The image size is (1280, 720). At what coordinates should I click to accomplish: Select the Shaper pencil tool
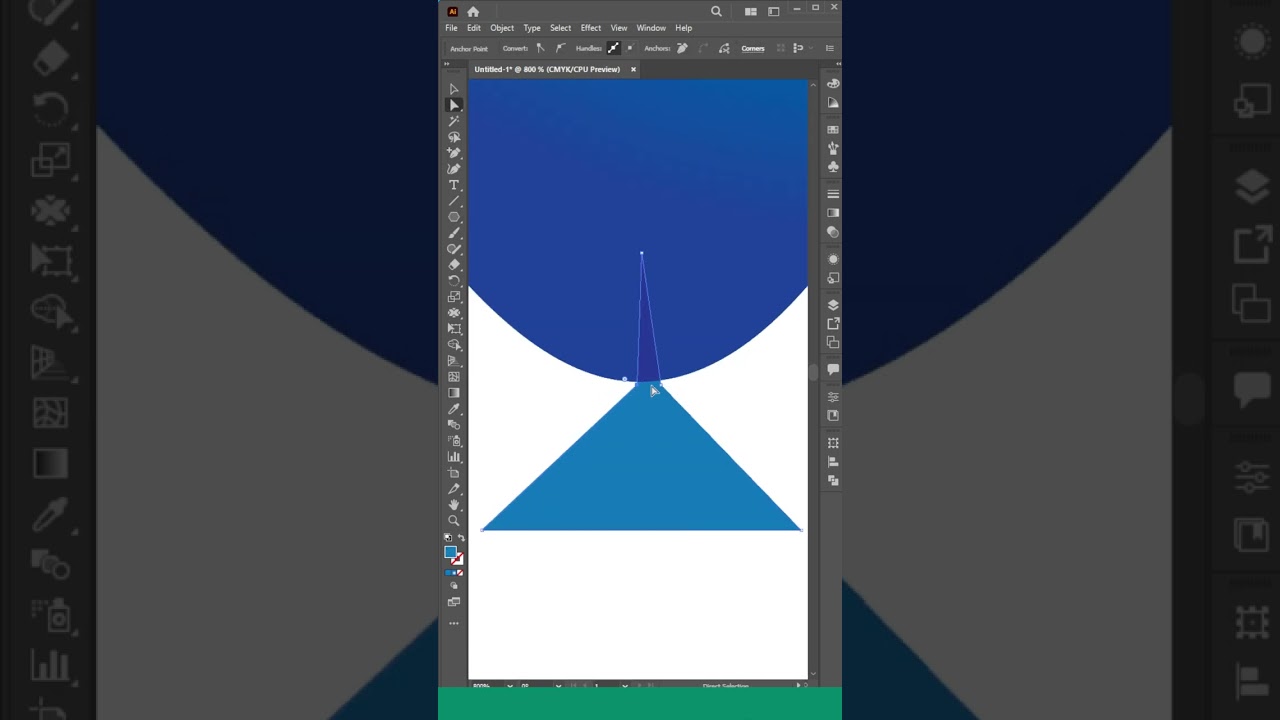click(454, 249)
